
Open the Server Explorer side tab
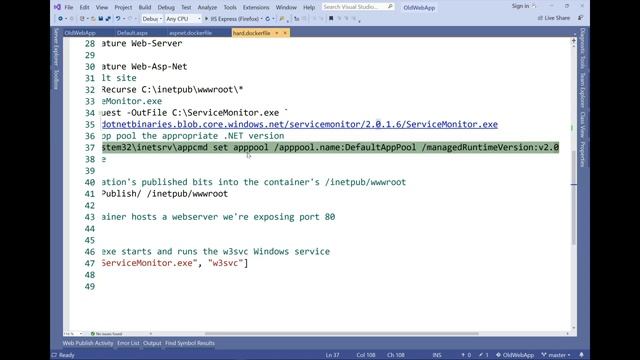(56, 47)
